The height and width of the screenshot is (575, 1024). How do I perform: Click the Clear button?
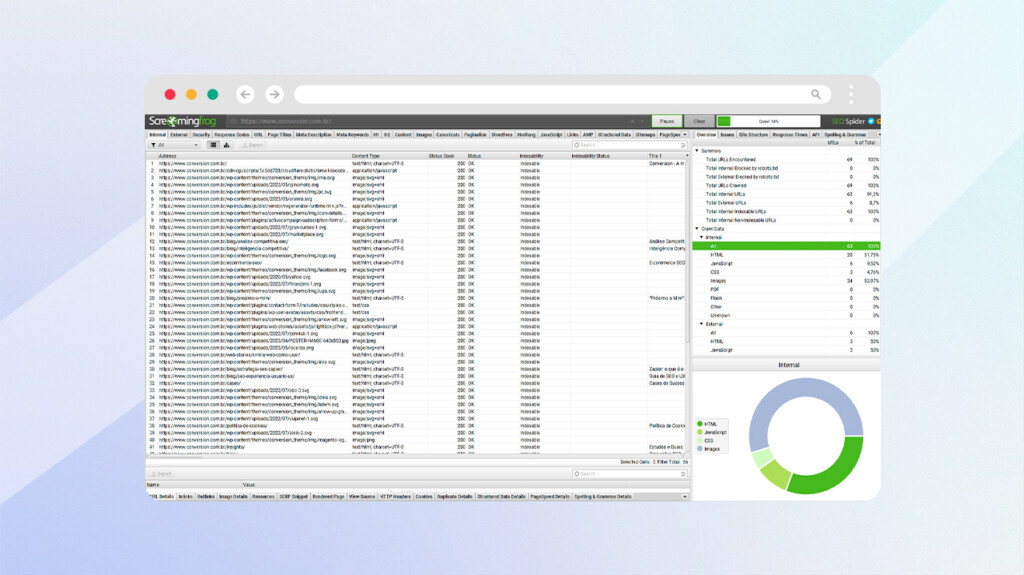point(699,122)
